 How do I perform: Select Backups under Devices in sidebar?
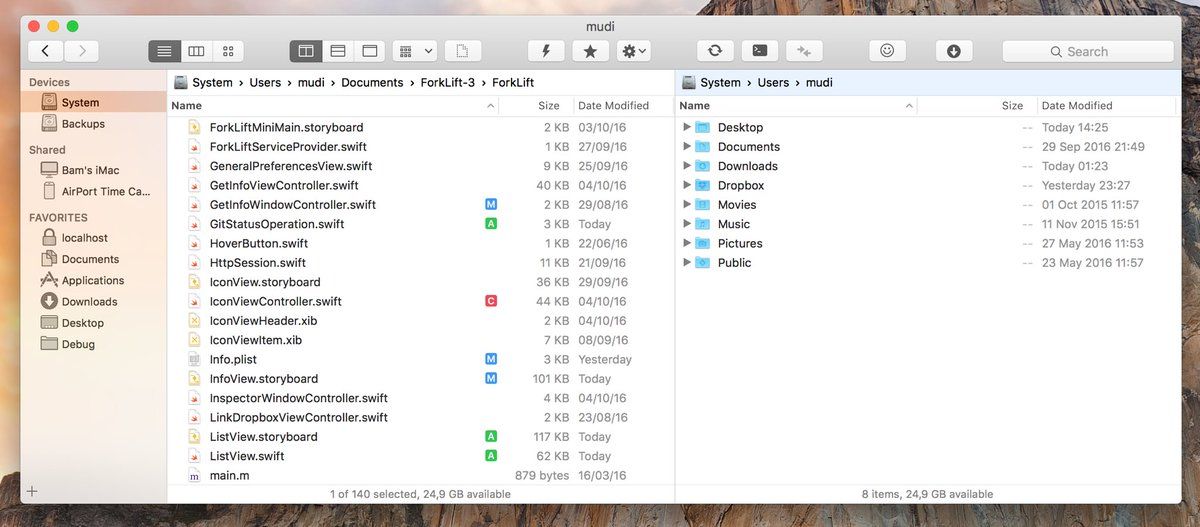(x=83, y=124)
